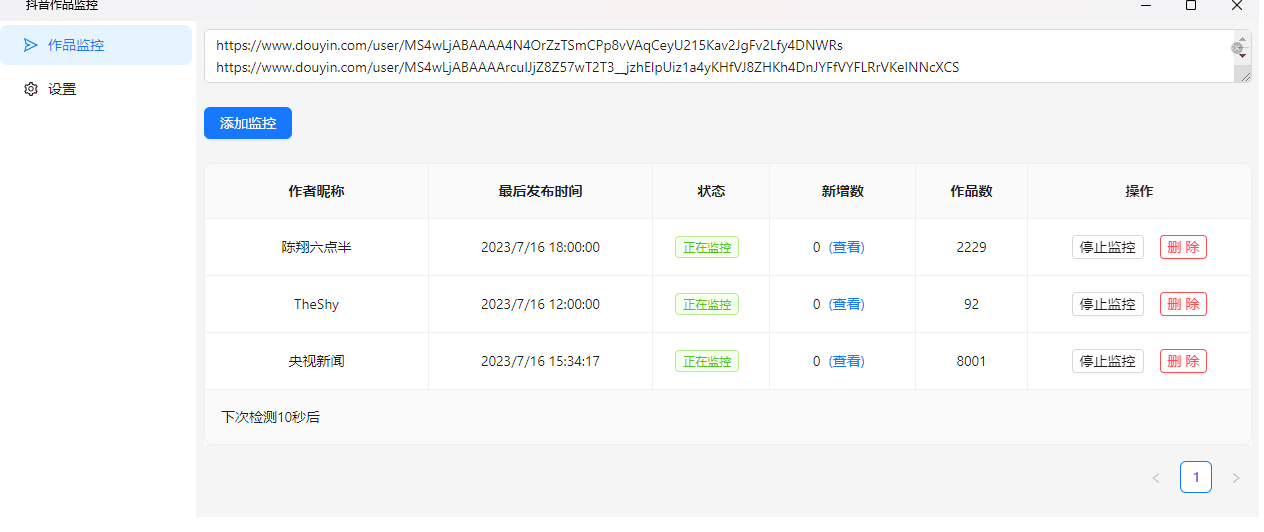
Task: Click the previous page arrow
Action: click(x=1156, y=478)
